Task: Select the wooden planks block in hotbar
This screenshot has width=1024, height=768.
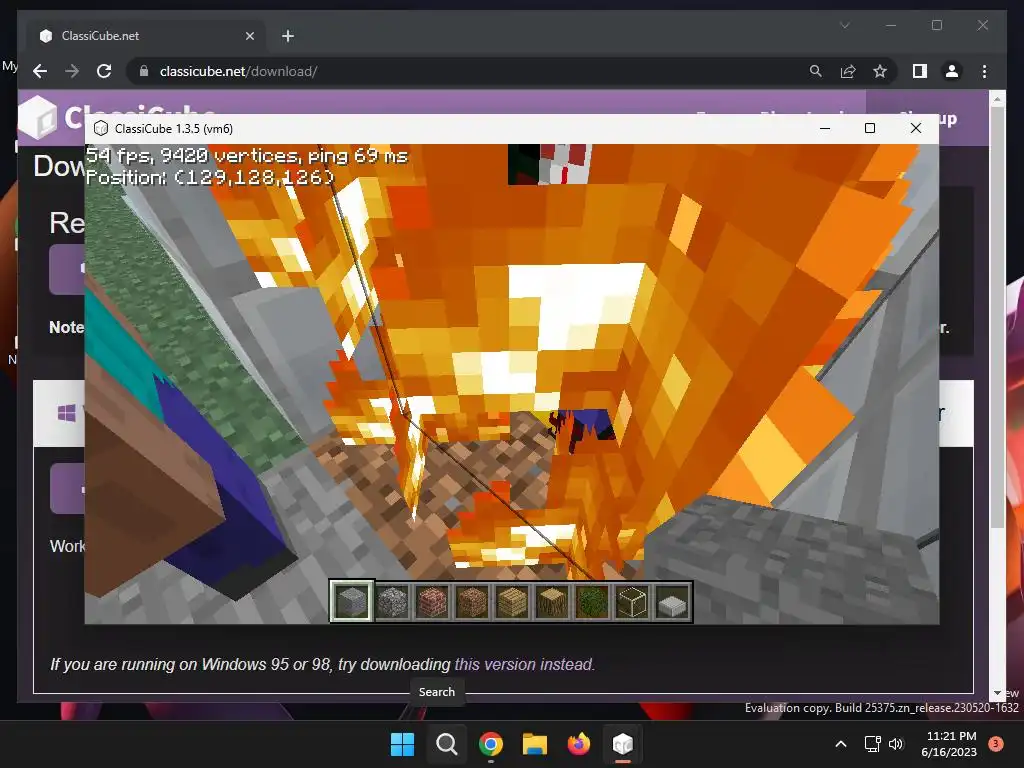Action: coord(511,601)
